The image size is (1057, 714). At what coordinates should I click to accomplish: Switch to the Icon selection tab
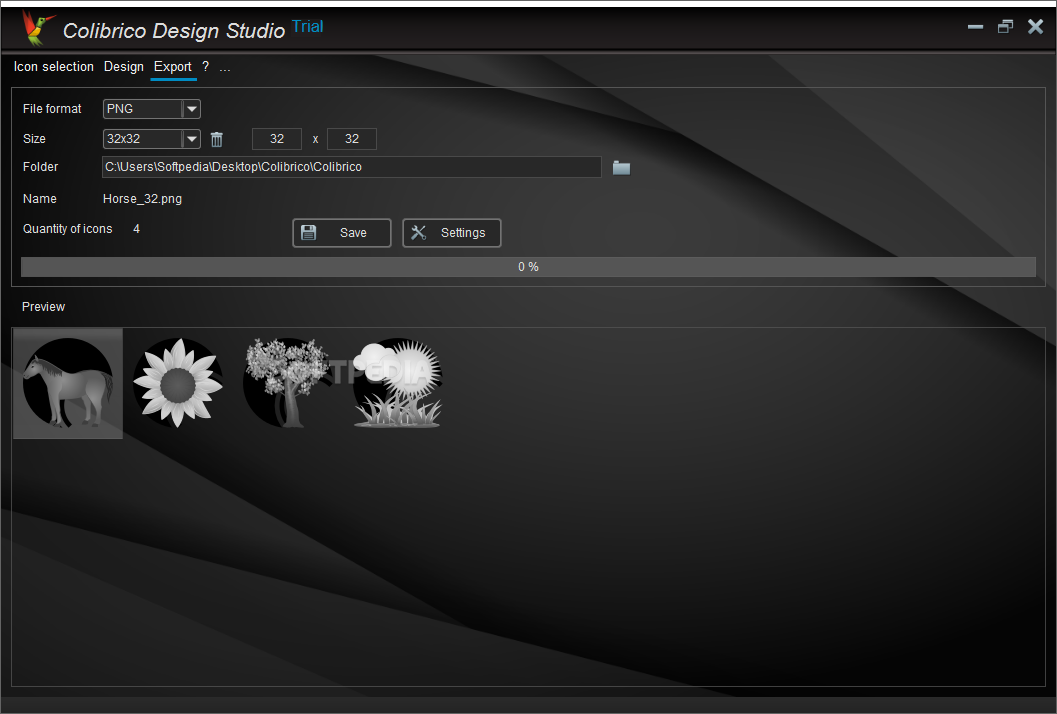coord(54,67)
